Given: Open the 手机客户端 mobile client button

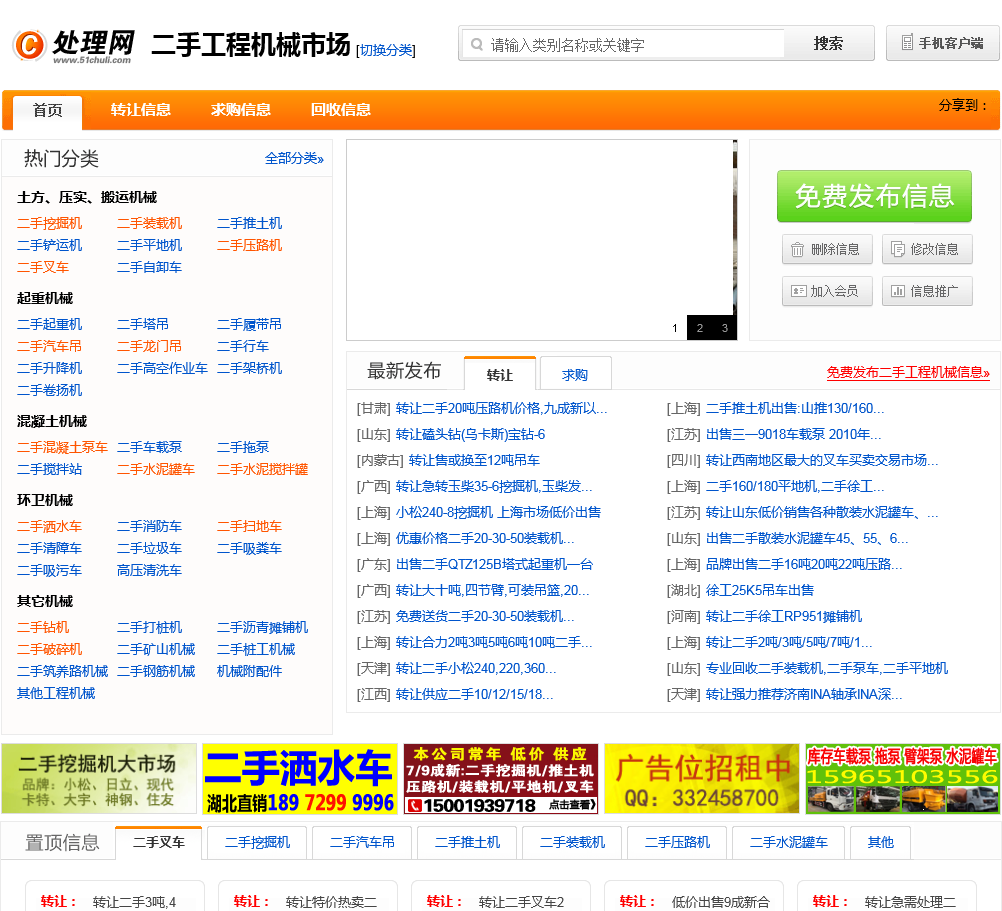Looking at the screenshot, I should click(943, 43).
